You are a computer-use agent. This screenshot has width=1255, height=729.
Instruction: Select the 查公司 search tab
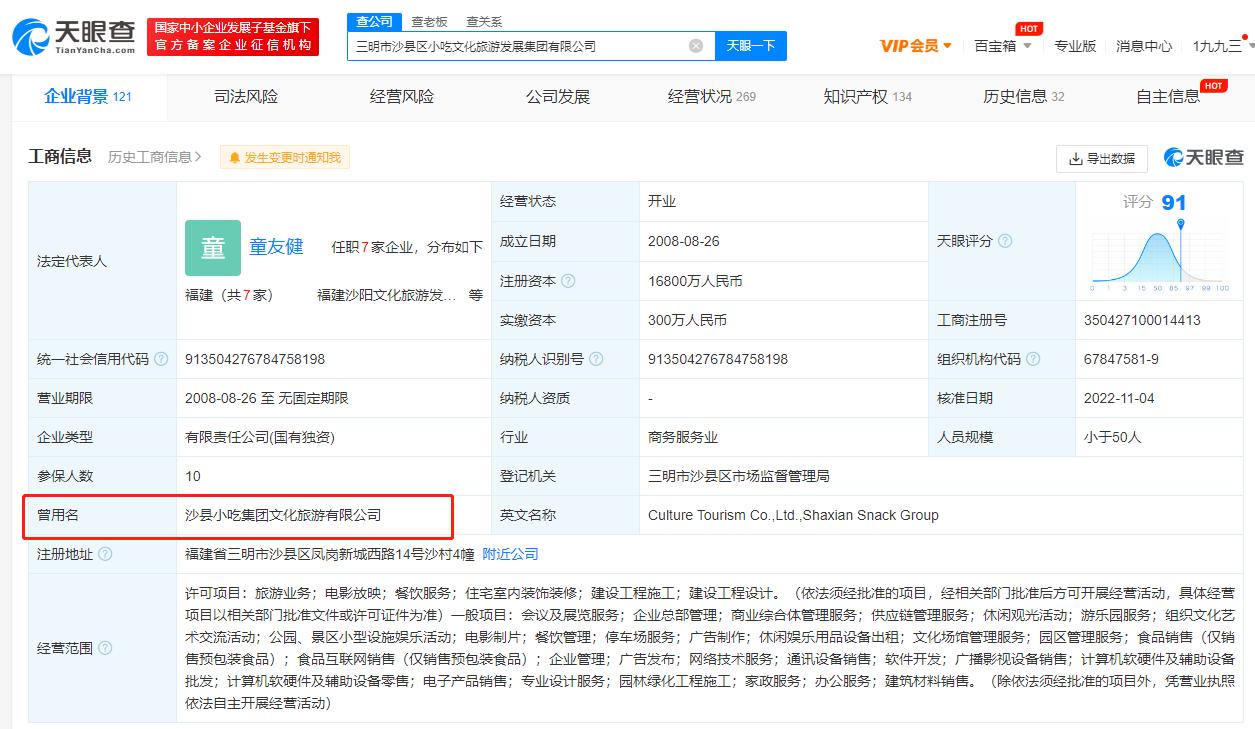pos(375,21)
